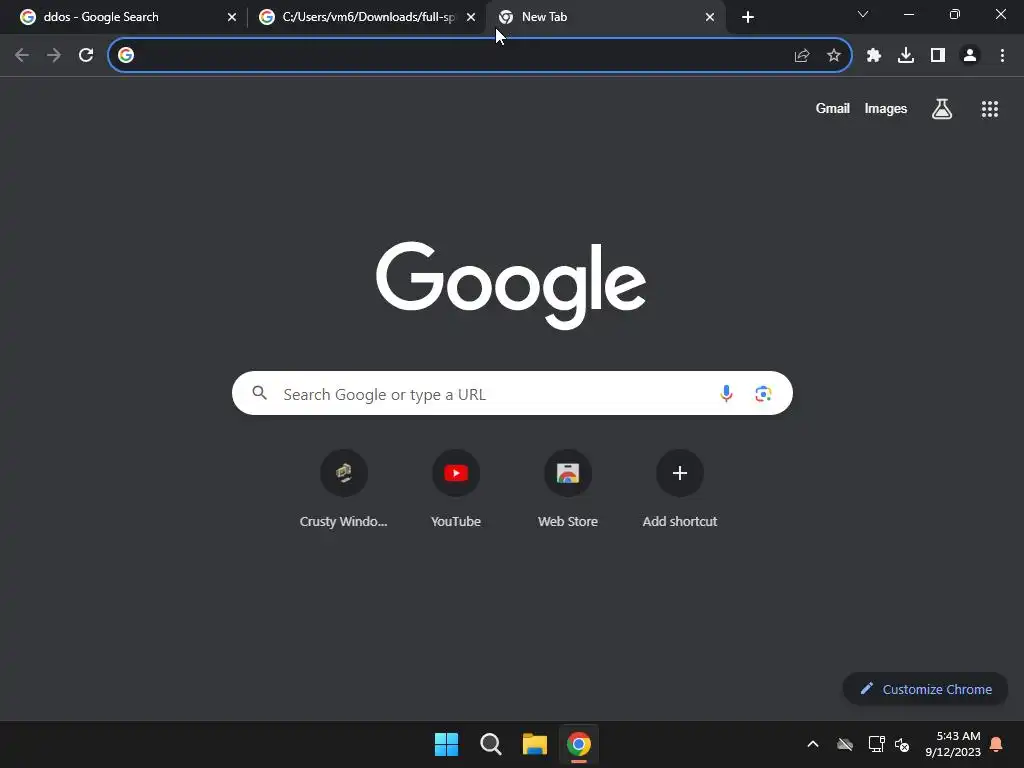
Task: Add a new shortcut tile
Action: point(680,489)
